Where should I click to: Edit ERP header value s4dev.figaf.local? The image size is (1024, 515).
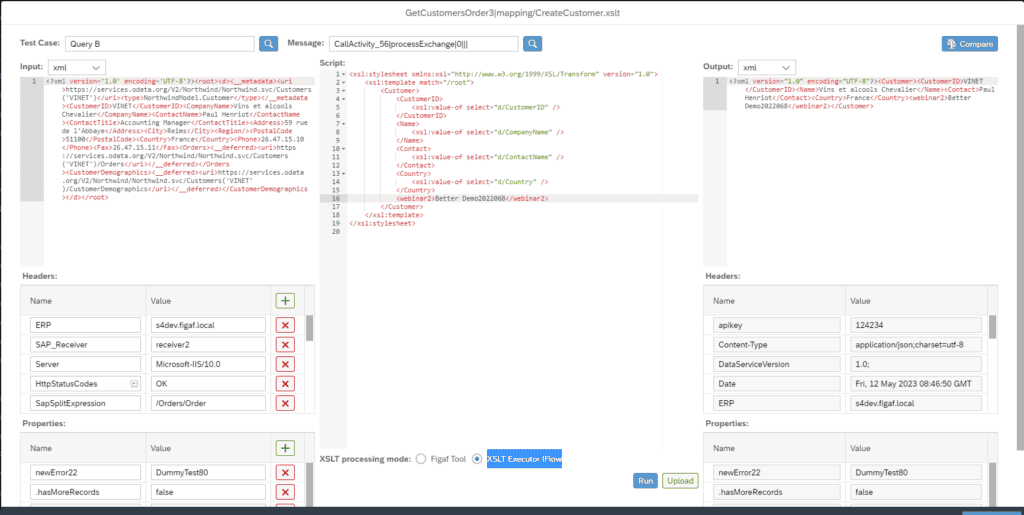pos(208,325)
